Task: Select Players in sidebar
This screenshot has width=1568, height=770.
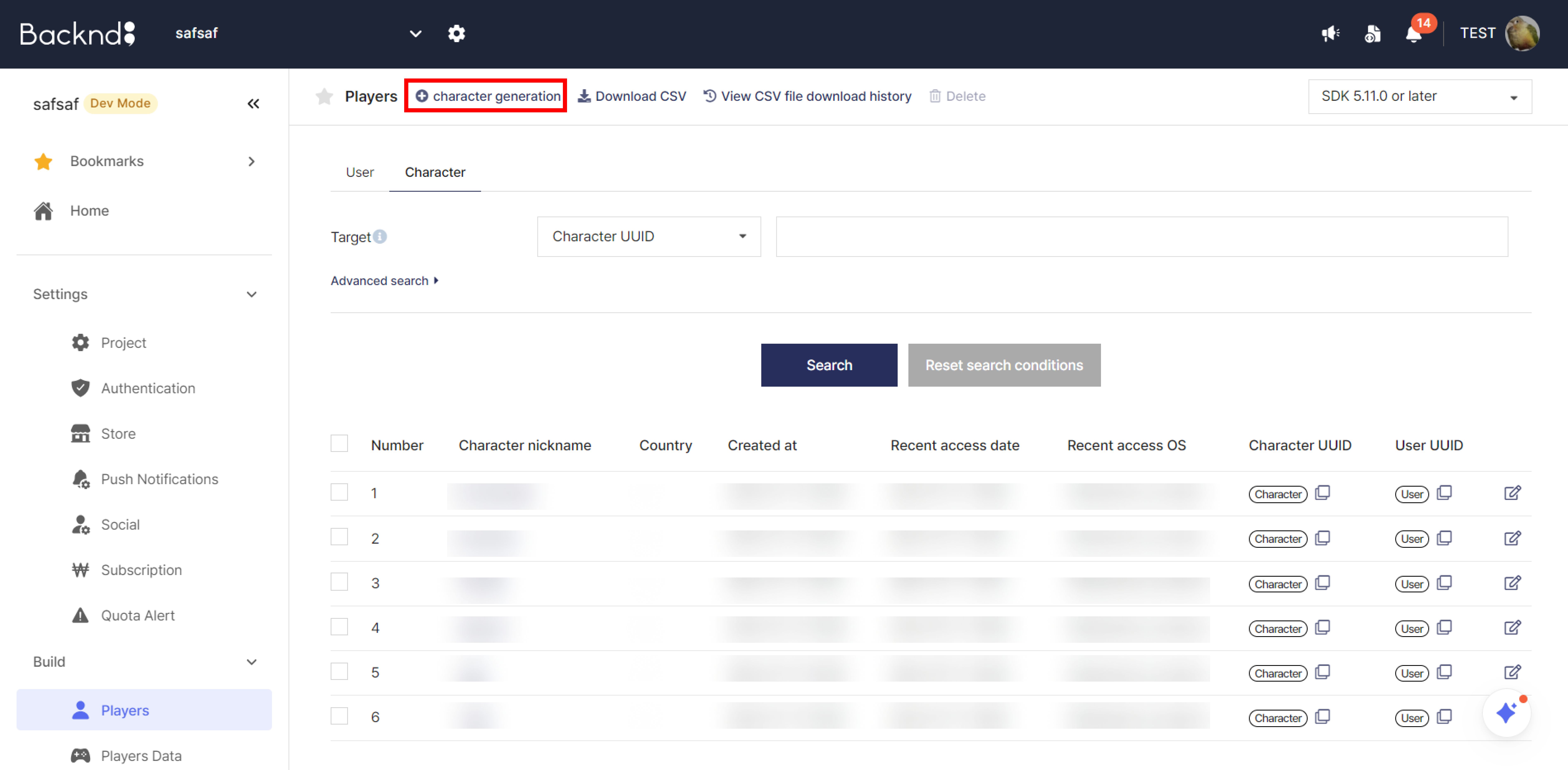Action: pyautogui.click(x=144, y=710)
